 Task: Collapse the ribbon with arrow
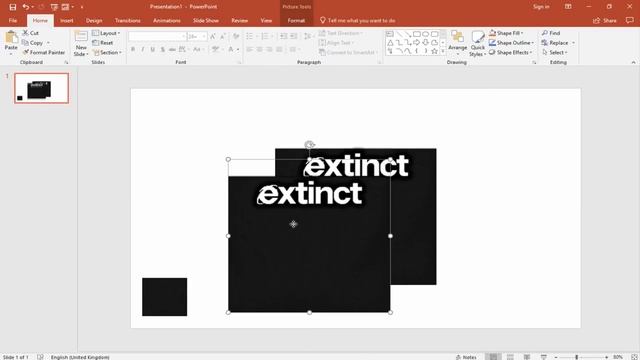pyautogui.click(x=633, y=62)
